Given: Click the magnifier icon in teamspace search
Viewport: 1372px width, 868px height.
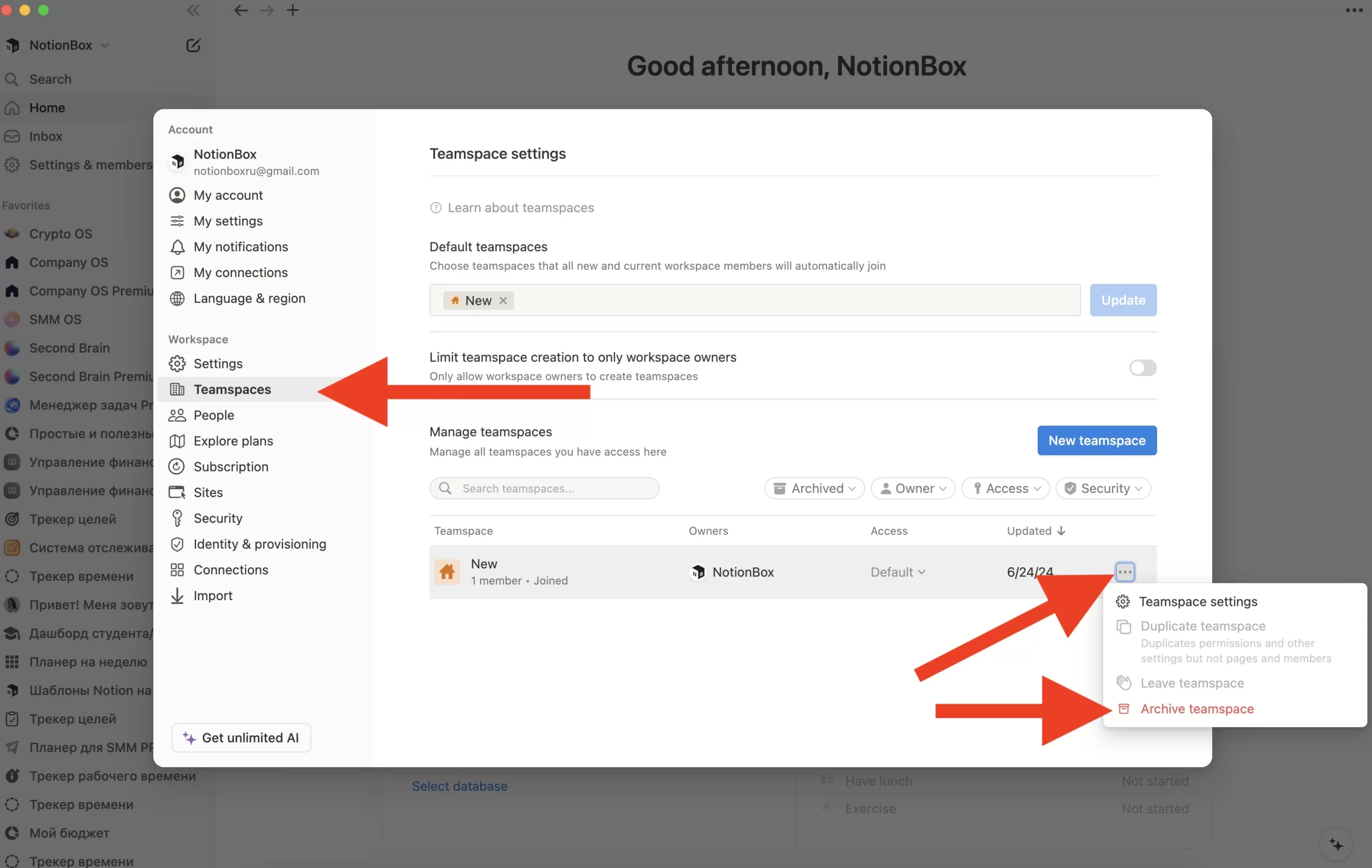Looking at the screenshot, I should (445, 488).
